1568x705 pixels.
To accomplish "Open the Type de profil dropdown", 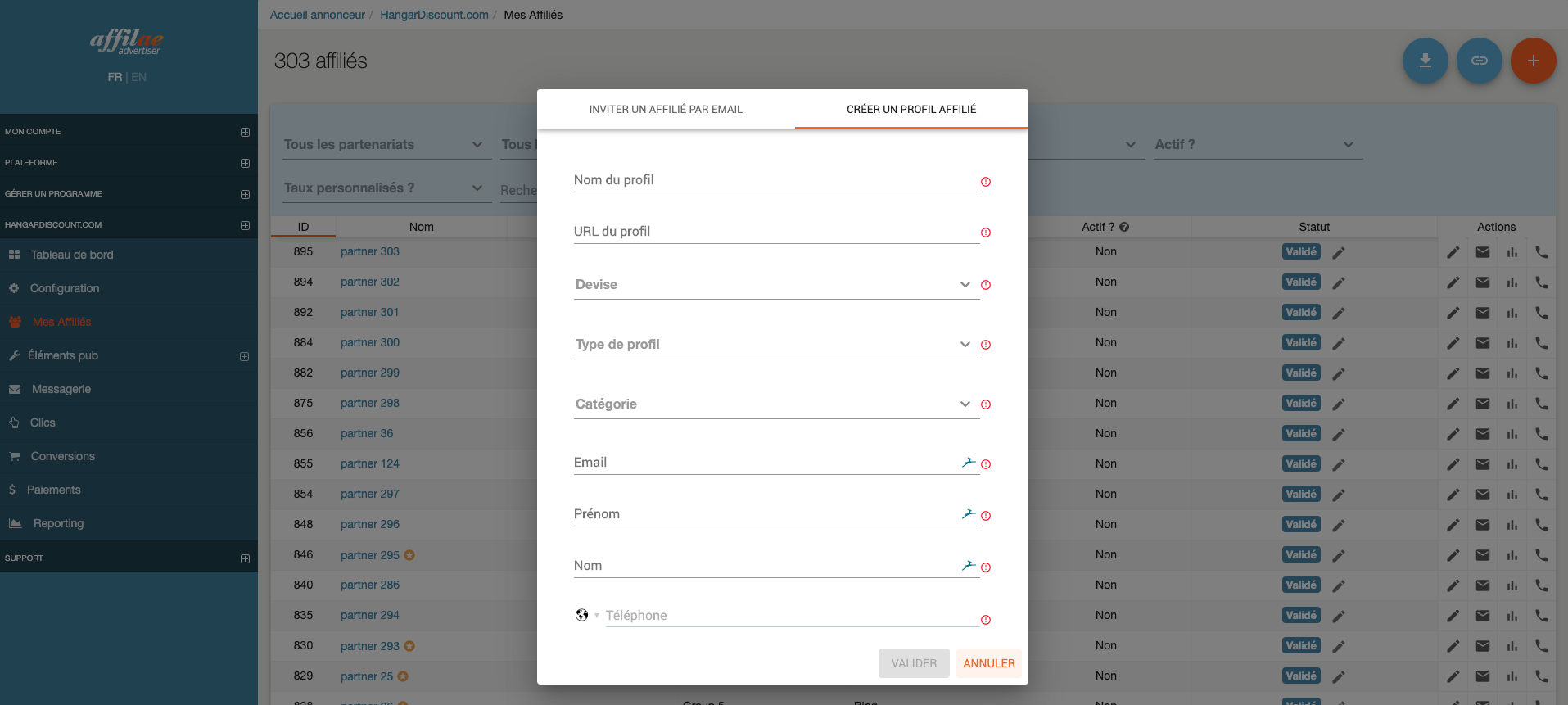I will click(775, 345).
